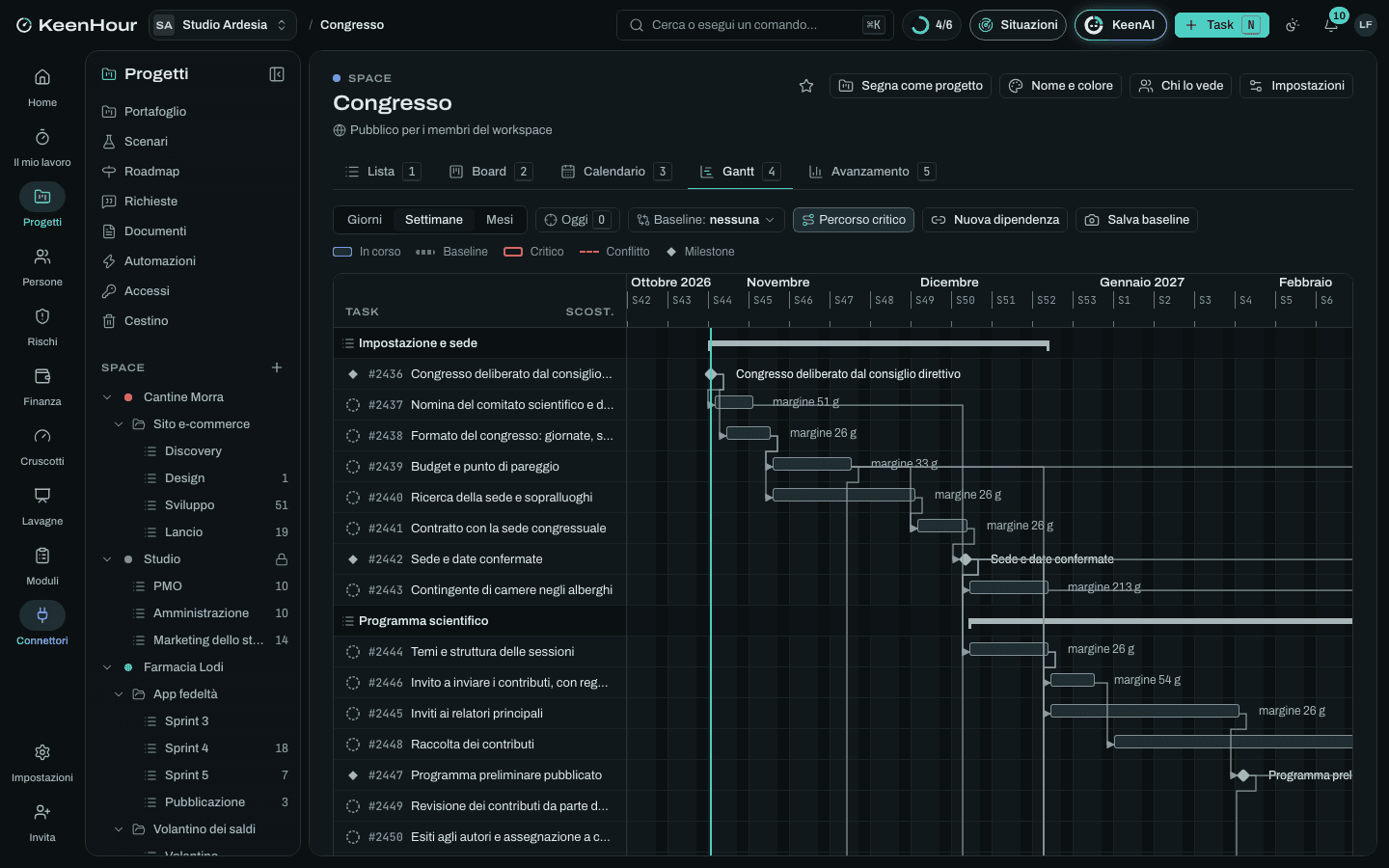Click the command search field
This screenshot has height=868, width=1389.
click(x=755, y=25)
